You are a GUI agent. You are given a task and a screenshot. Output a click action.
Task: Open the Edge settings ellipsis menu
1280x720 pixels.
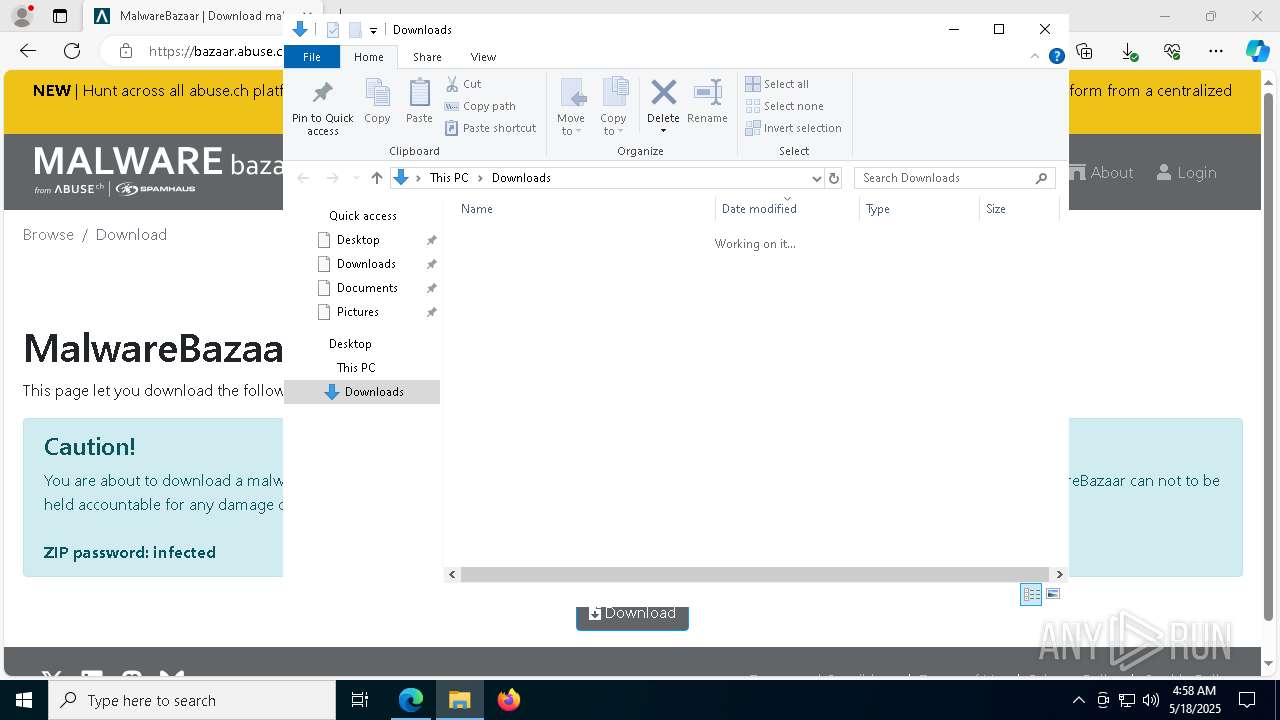point(1216,51)
